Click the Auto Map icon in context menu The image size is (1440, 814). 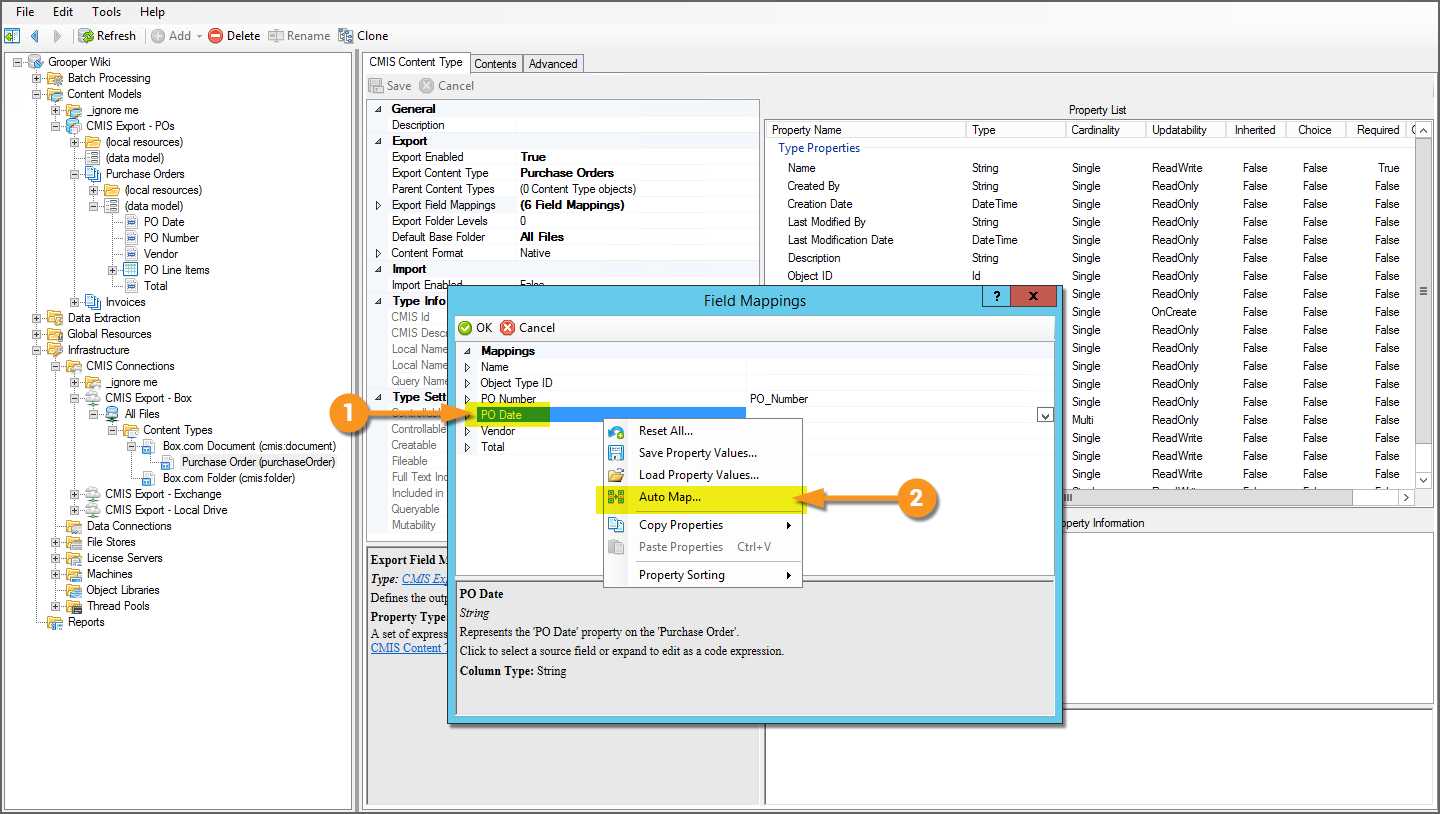point(616,497)
